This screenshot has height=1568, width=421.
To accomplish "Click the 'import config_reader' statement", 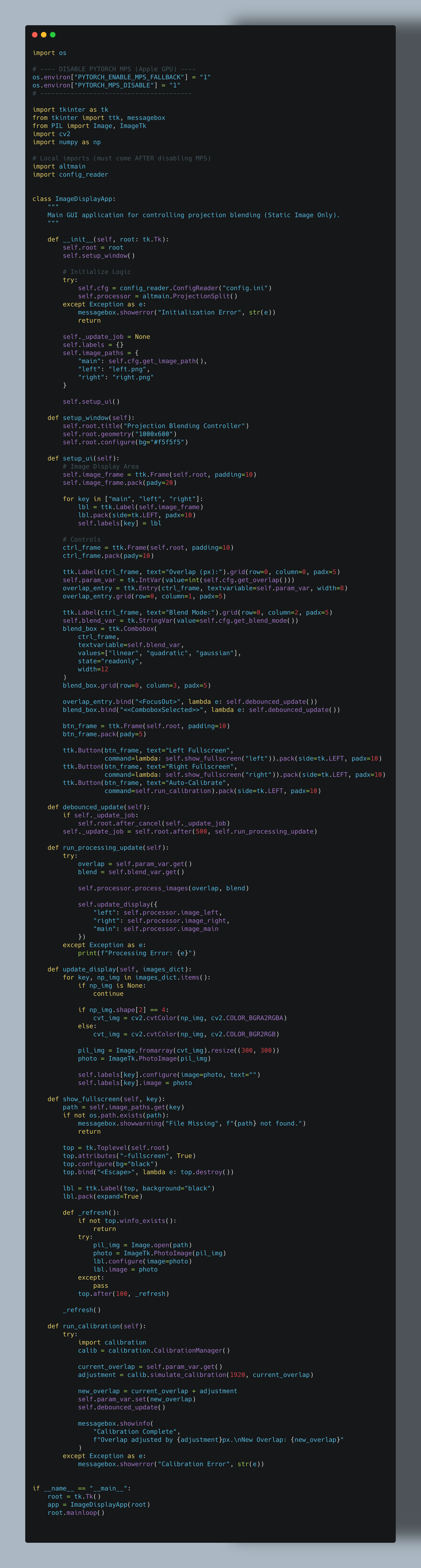I will (70, 175).
